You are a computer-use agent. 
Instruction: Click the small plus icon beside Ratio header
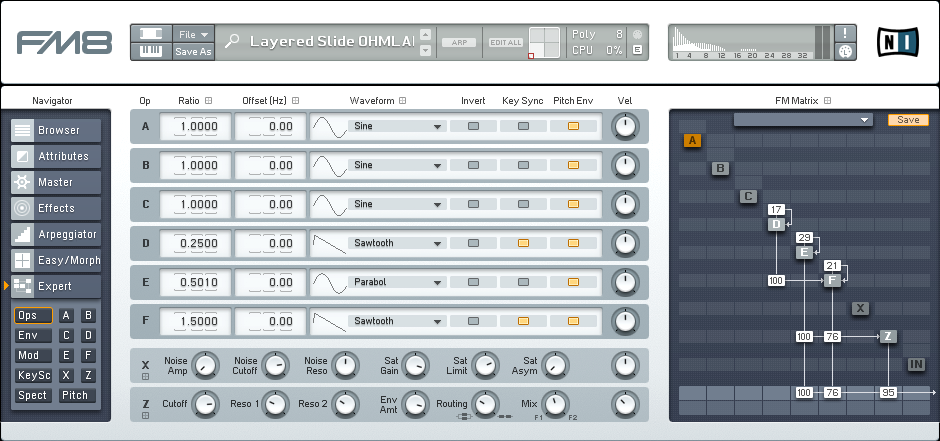pyautogui.click(x=209, y=101)
